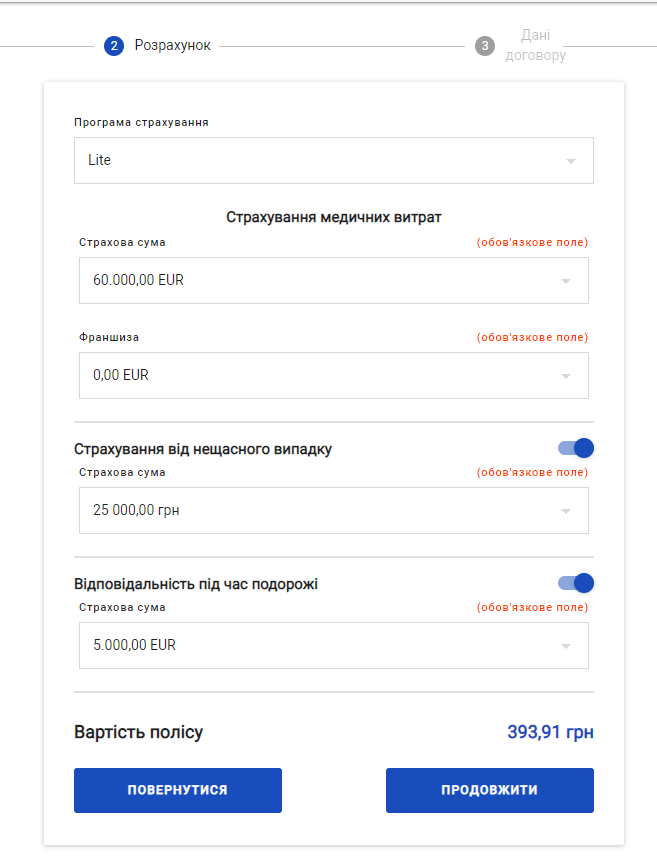Click the arrow icon in the Франшиза field
This screenshot has height=867, width=657.
tap(565, 376)
